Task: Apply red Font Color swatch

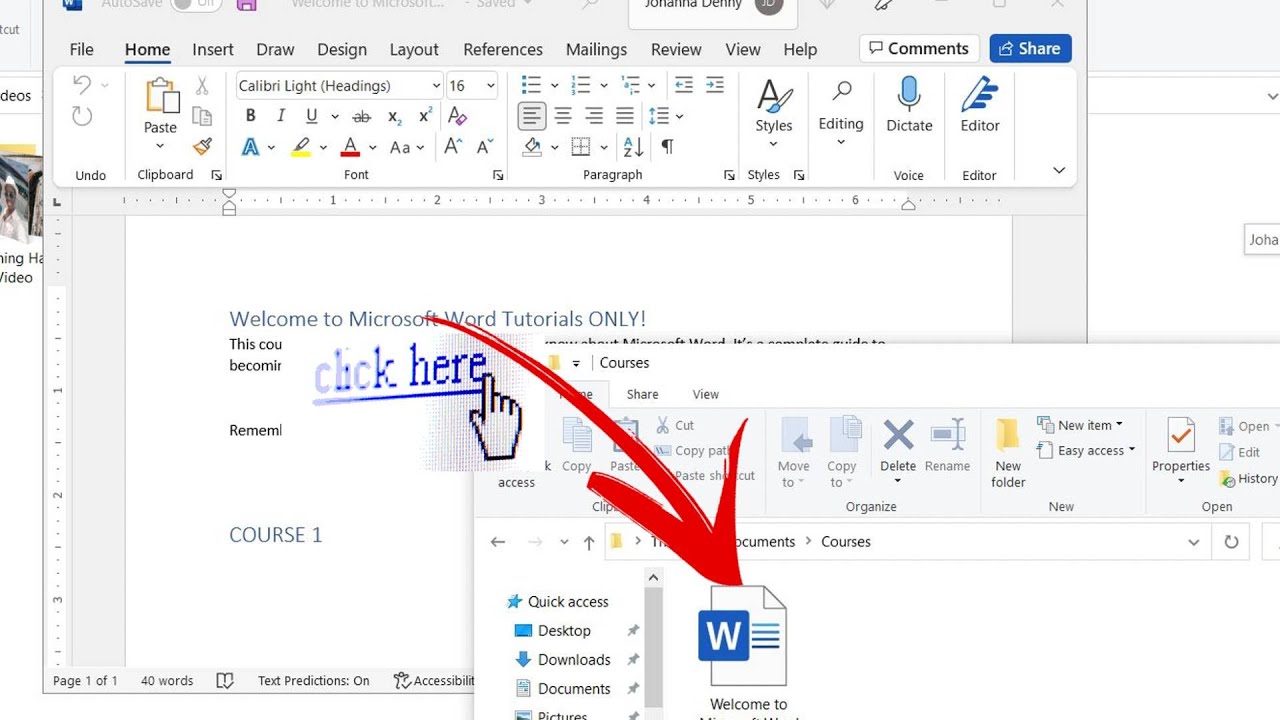Action: (350, 147)
